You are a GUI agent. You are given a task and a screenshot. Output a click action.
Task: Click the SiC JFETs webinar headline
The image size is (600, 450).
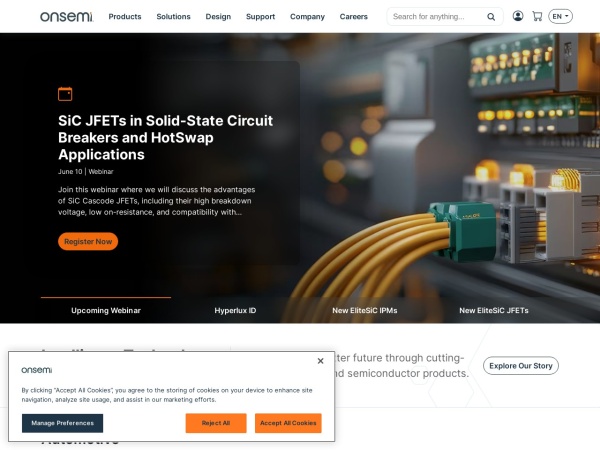pos(166,137)
